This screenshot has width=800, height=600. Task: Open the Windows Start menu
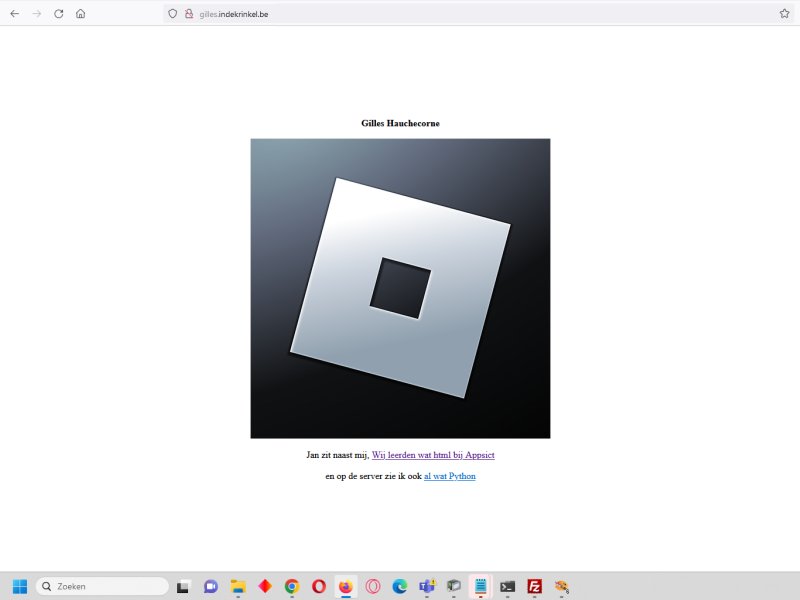pos(20,586)
